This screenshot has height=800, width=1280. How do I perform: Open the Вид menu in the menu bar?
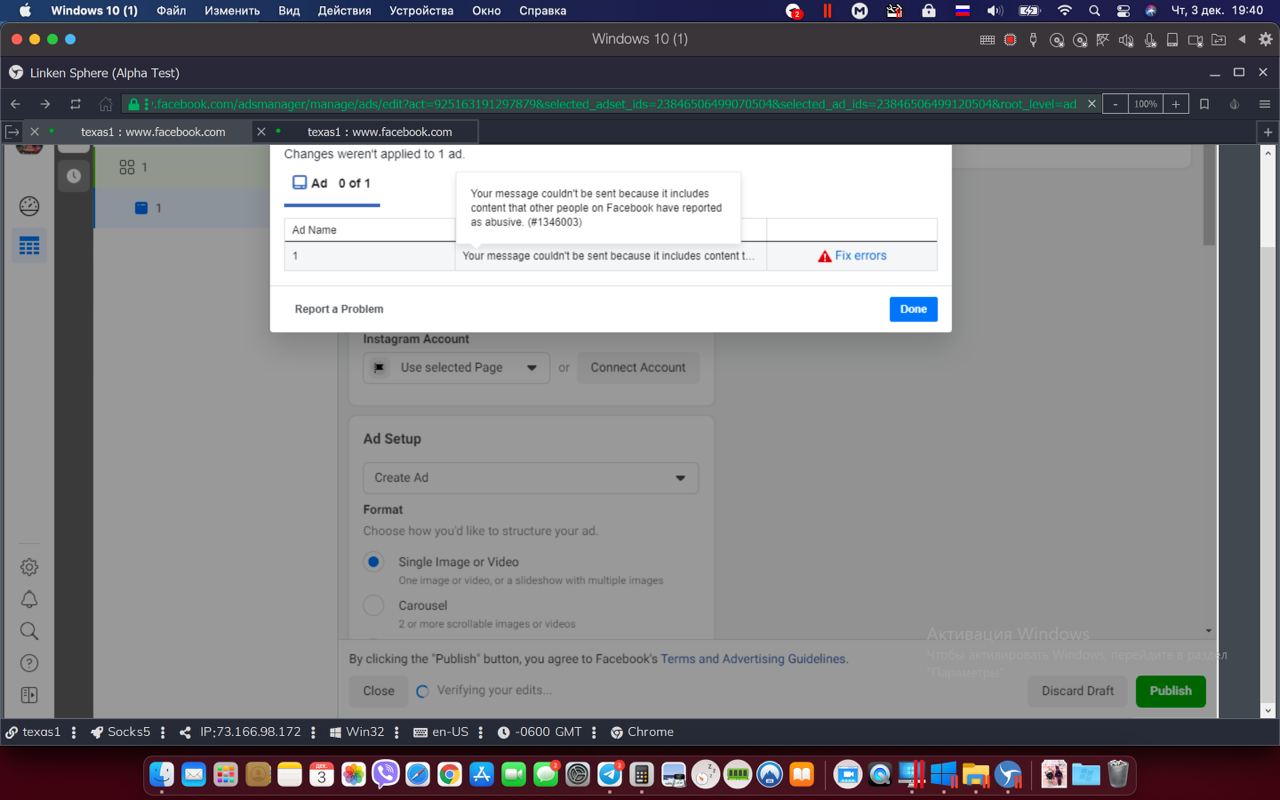point(289,11)
